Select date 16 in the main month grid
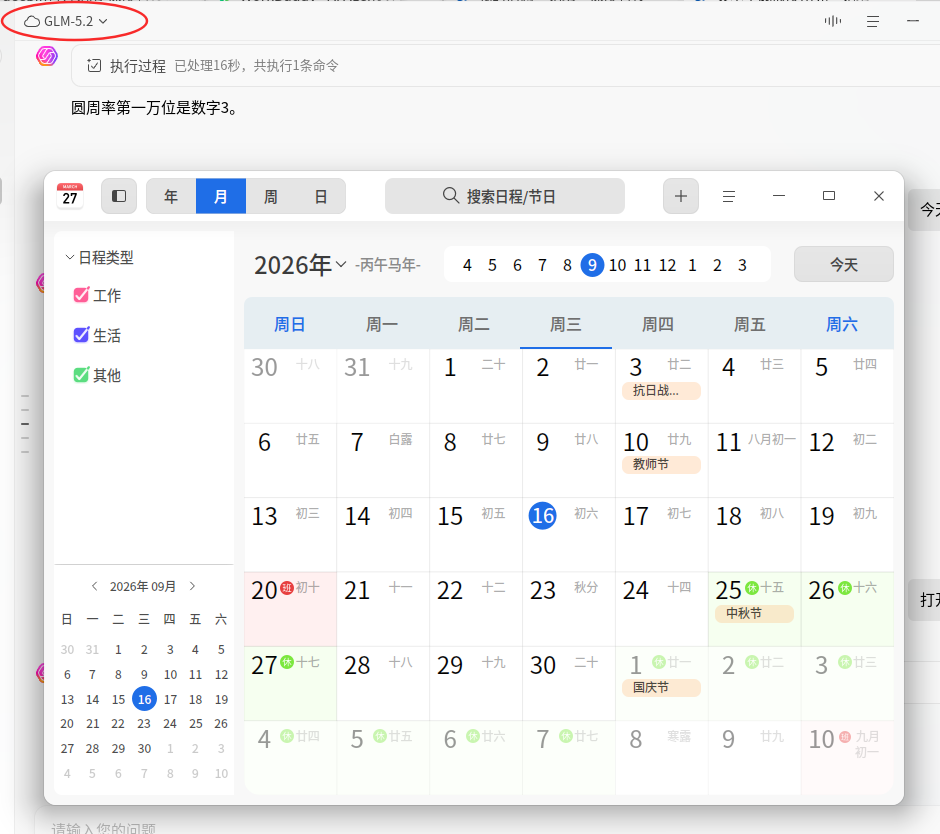This screenshot has height=834, width=940. tap(543, 516)
